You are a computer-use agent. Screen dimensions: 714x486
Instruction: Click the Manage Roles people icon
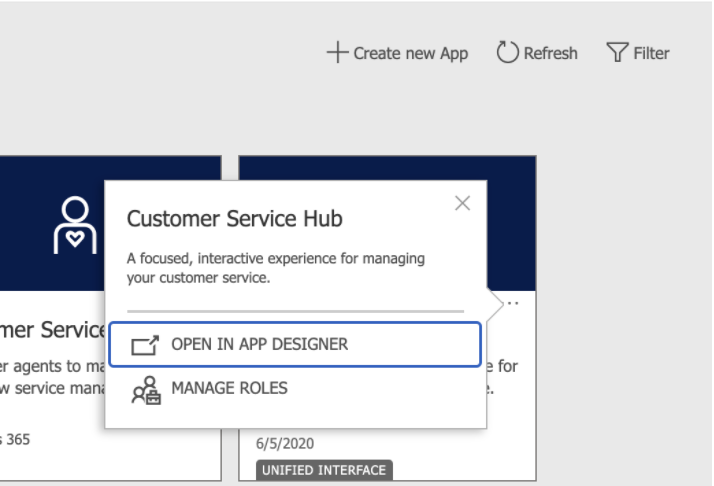click(146, 390)
